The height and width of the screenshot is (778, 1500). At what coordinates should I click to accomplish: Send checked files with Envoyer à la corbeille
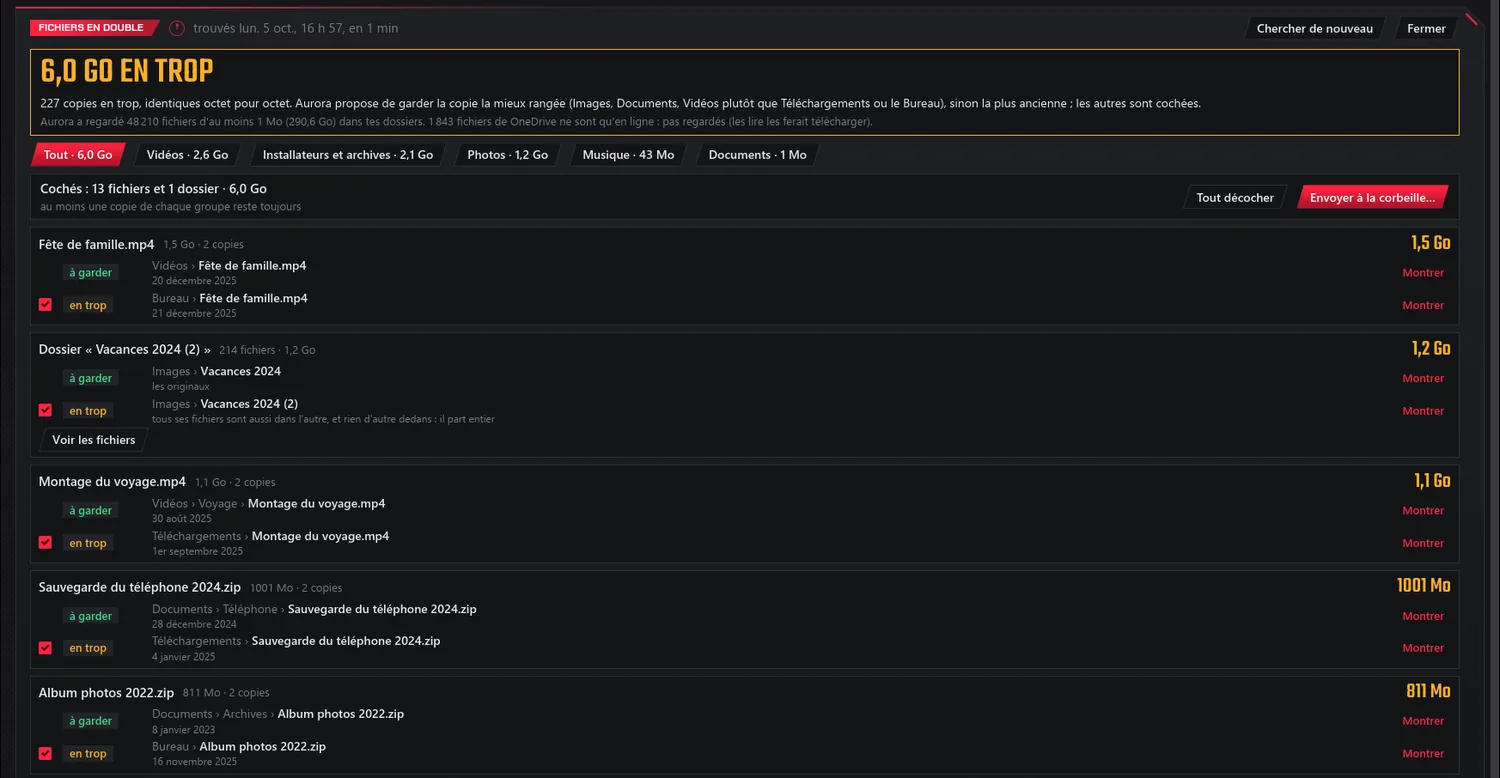[1372, 197]
